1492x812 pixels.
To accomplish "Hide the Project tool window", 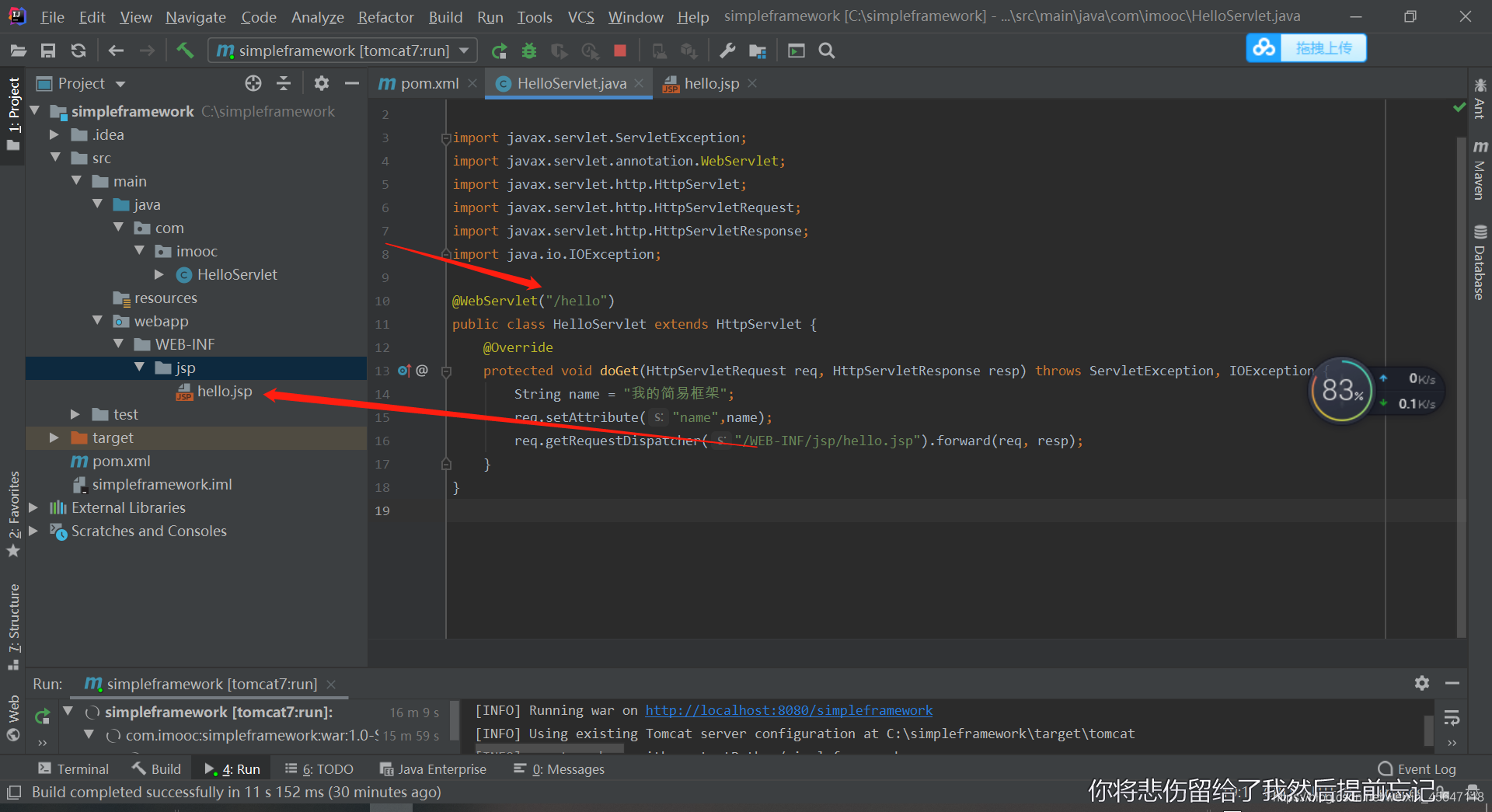I will pyautogui.click(x=352, y=83).
